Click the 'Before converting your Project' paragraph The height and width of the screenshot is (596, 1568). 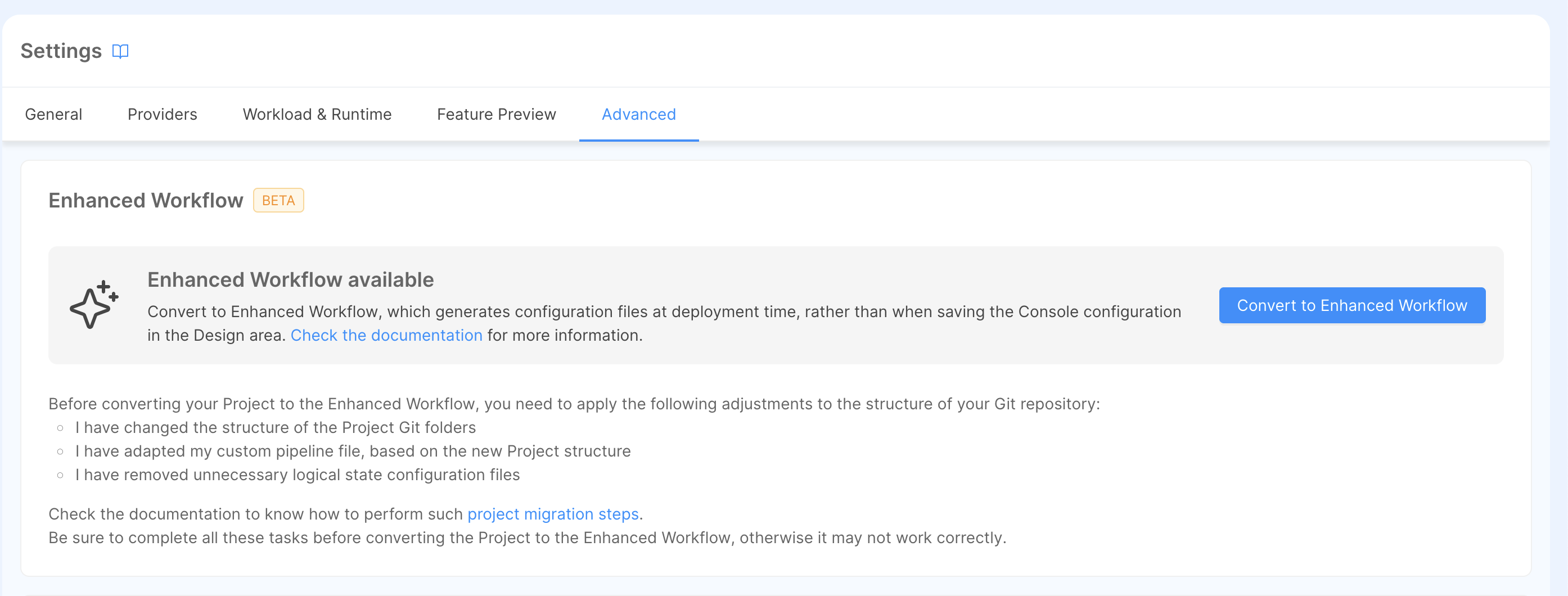[574, 404]
